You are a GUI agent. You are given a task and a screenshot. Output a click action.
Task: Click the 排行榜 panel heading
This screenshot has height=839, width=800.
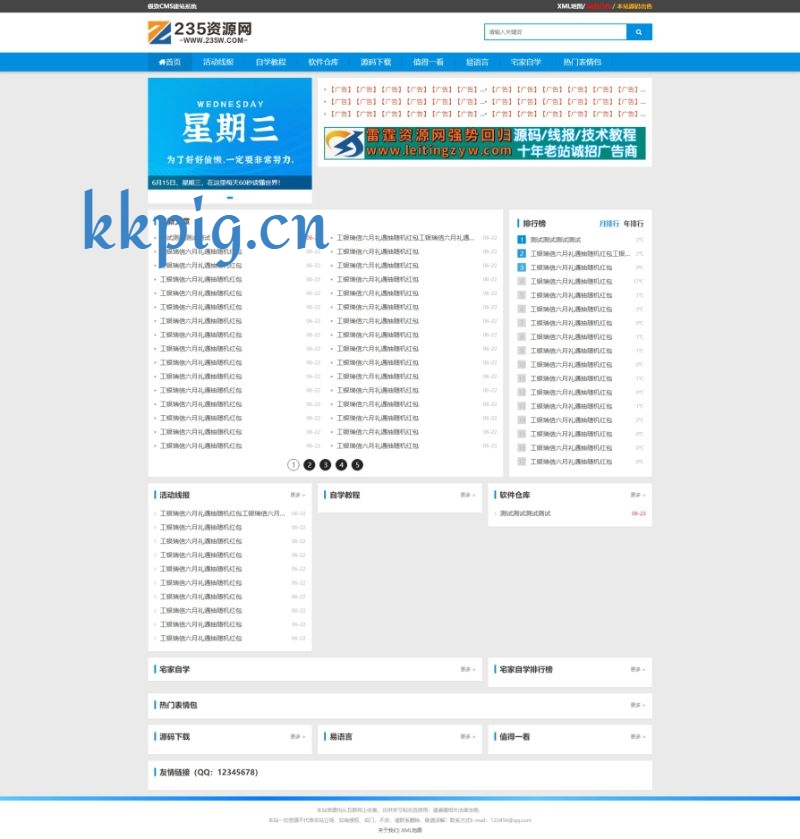[x=534, y=224]
